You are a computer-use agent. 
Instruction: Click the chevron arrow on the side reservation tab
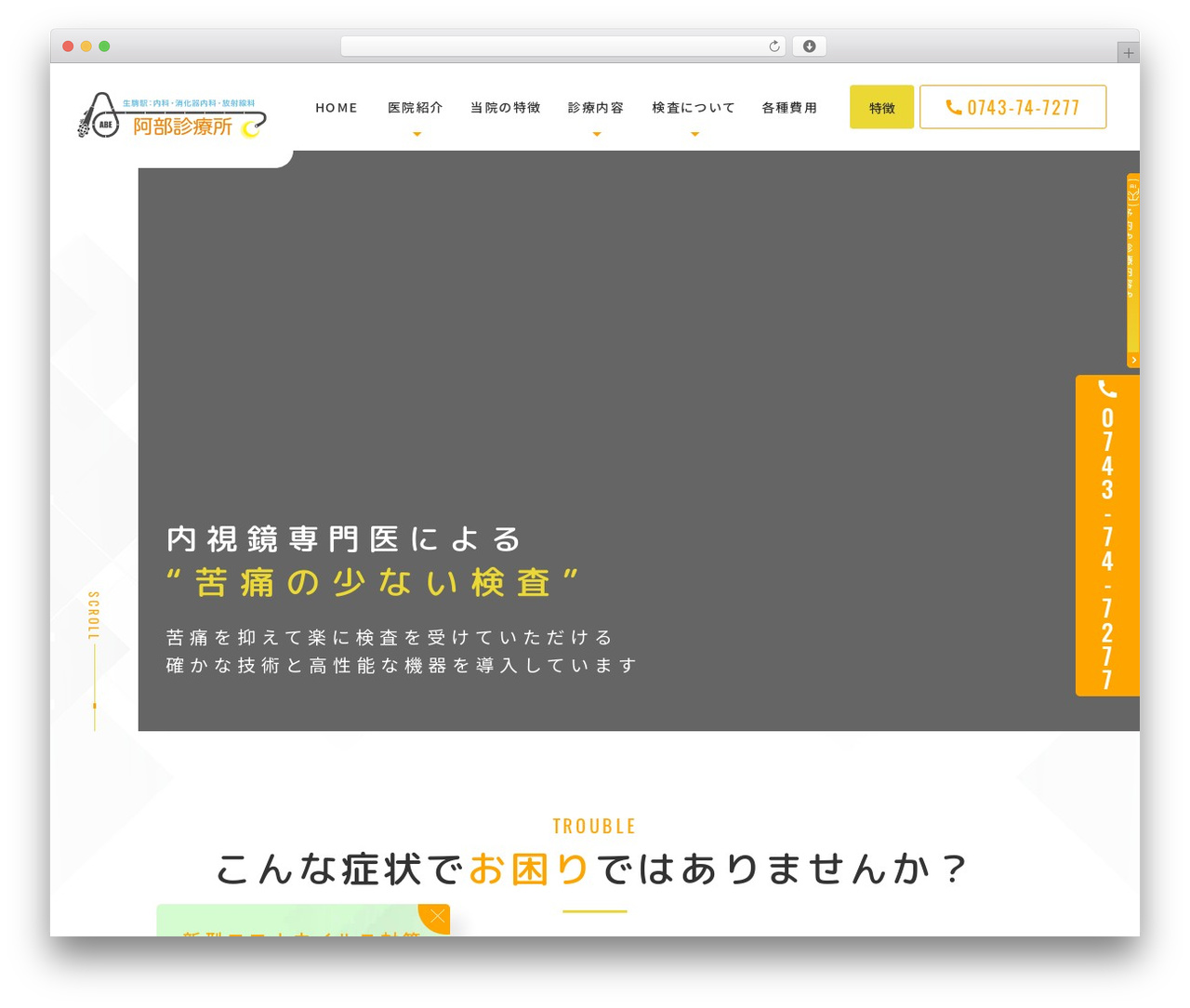pos(1133,360)
